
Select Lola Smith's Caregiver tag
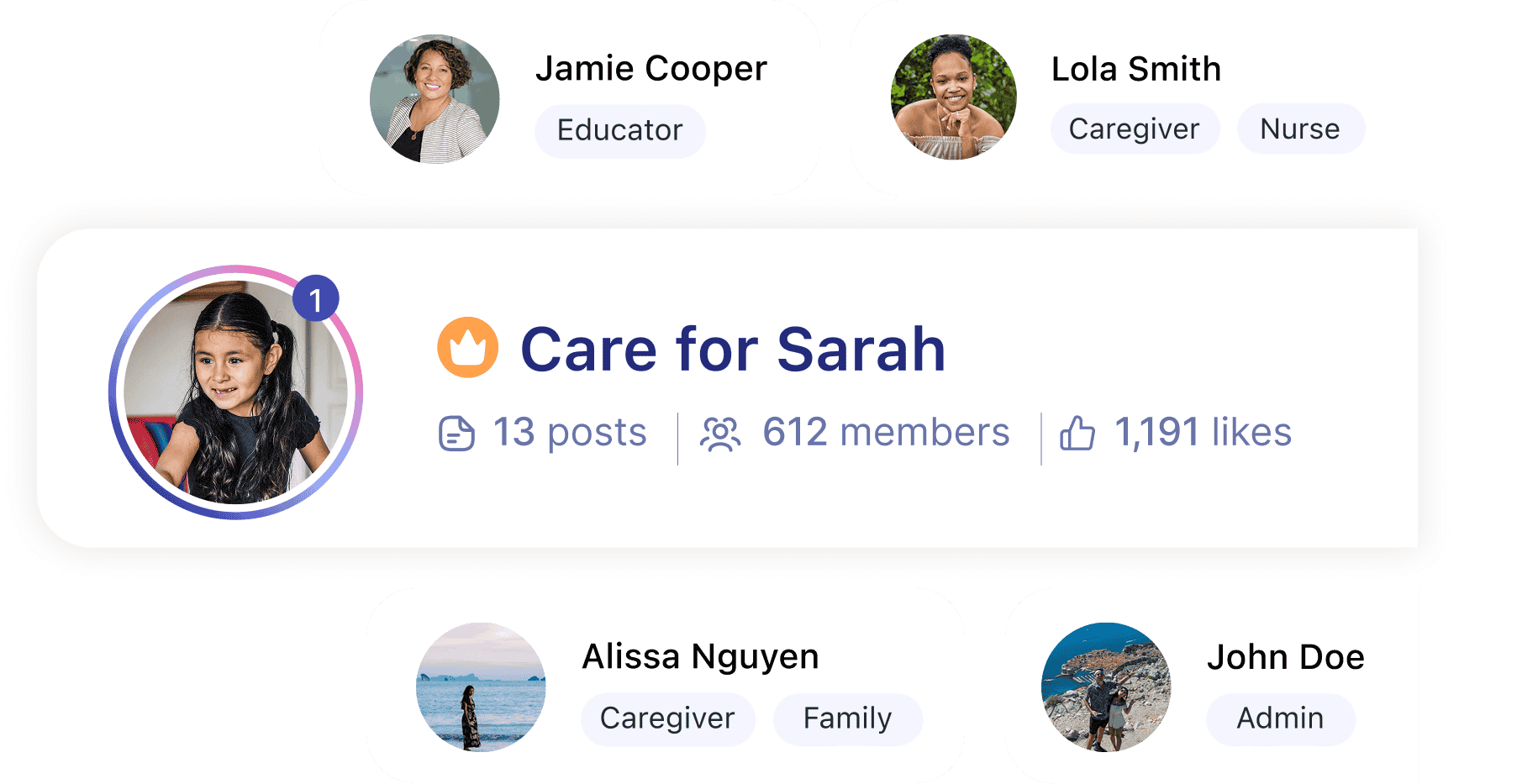(1134, 129)
